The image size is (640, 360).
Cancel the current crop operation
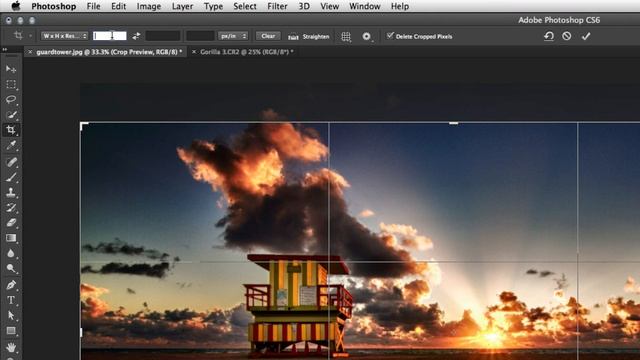(x=567, y=36)
